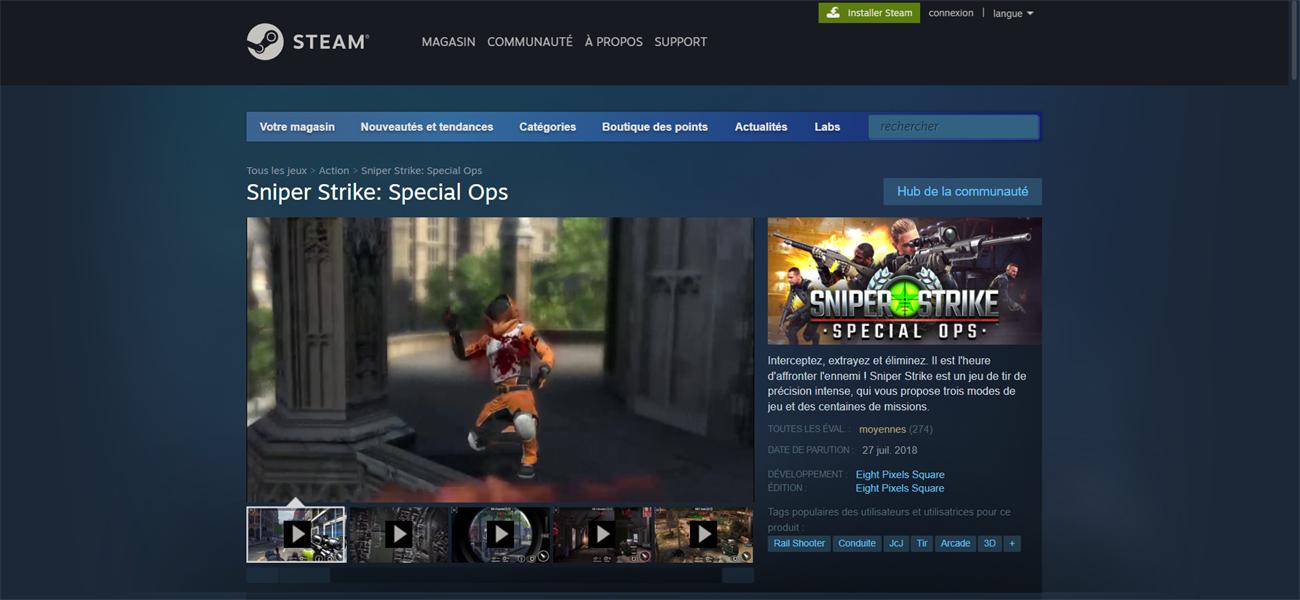1300x600 pixels.
Task: Open the langue dropdown
Action: pyautogui.click(x=1013, y=13)
